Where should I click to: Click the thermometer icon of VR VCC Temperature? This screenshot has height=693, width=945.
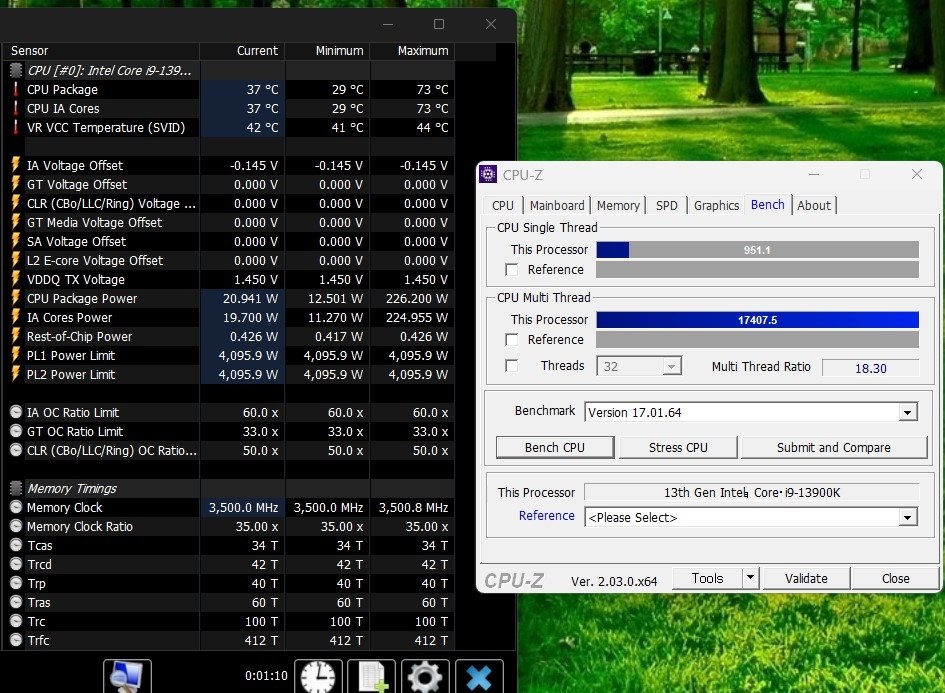[16, 128]
